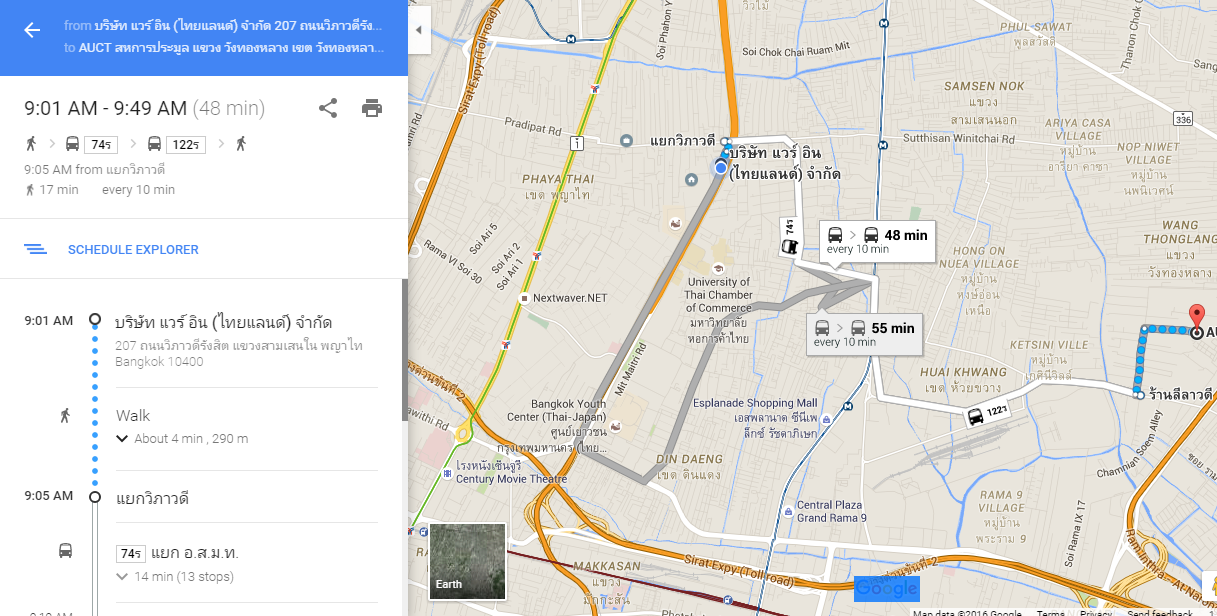Share the route with share icon

[328, 108]
